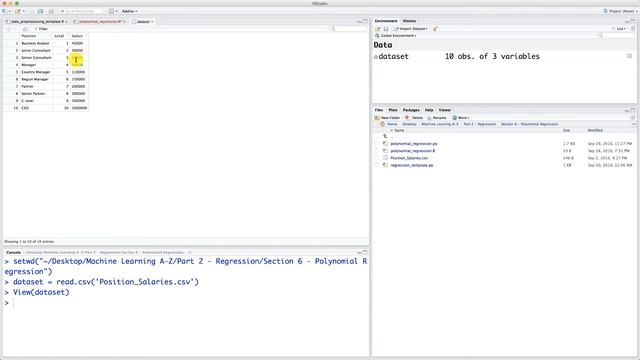Image resolution: width=640 pixels, height=360 pixels.
Task: Open the Addins dropdown menu
Action: point(129,11)
